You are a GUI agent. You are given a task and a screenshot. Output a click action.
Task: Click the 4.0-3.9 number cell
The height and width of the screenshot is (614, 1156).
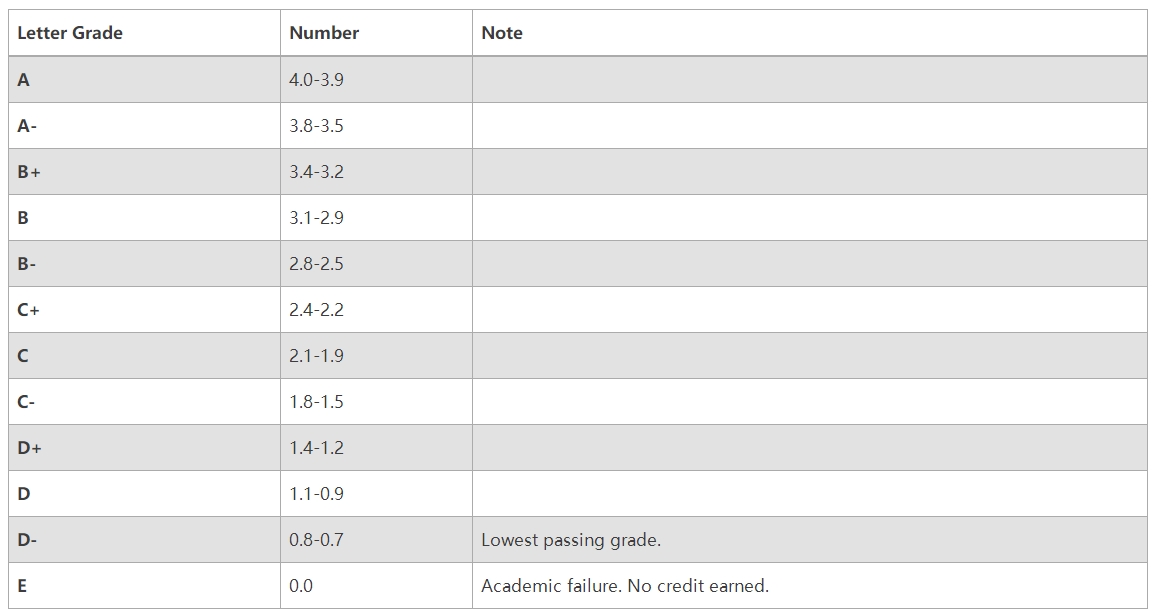pyautogui.click(x=316, y=80)
